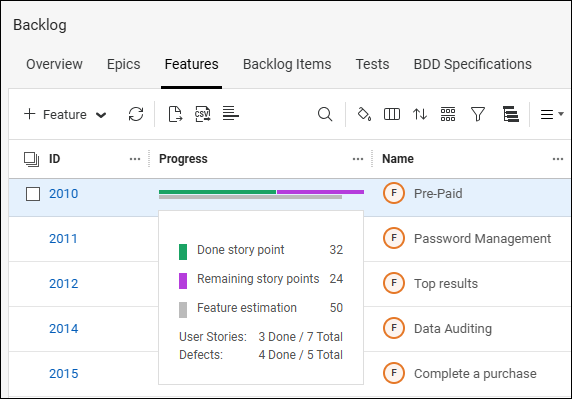Image resolution: width=572 pixels, height=399 pixels.
Task: Click the export document icon
Action: pyautogui.click(x=175, y=114)
